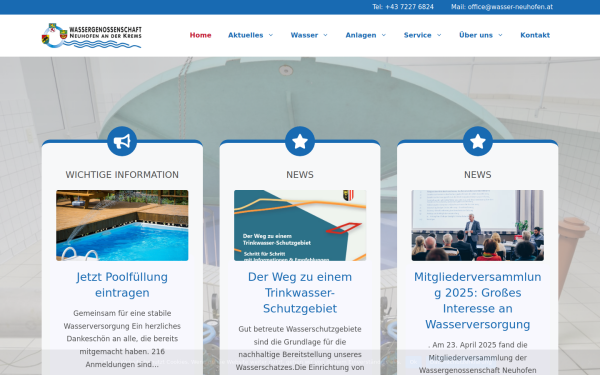Open the Service dropdown arrow
The width and height of the screenshot is (600, 375).
pyautogui.click(x=439, y=35)
